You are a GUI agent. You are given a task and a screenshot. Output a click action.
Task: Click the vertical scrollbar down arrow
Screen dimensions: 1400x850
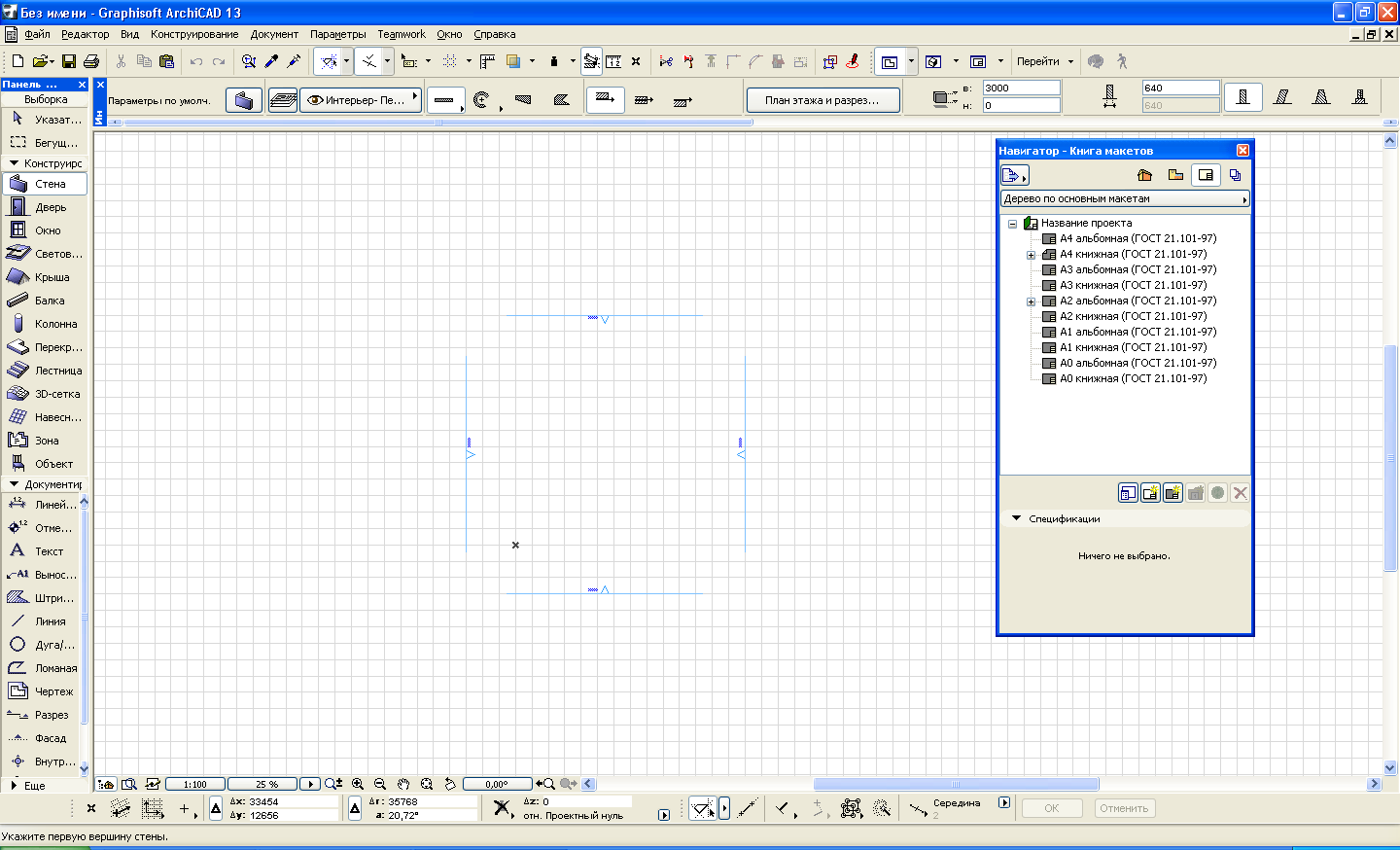click(1390, 767)
